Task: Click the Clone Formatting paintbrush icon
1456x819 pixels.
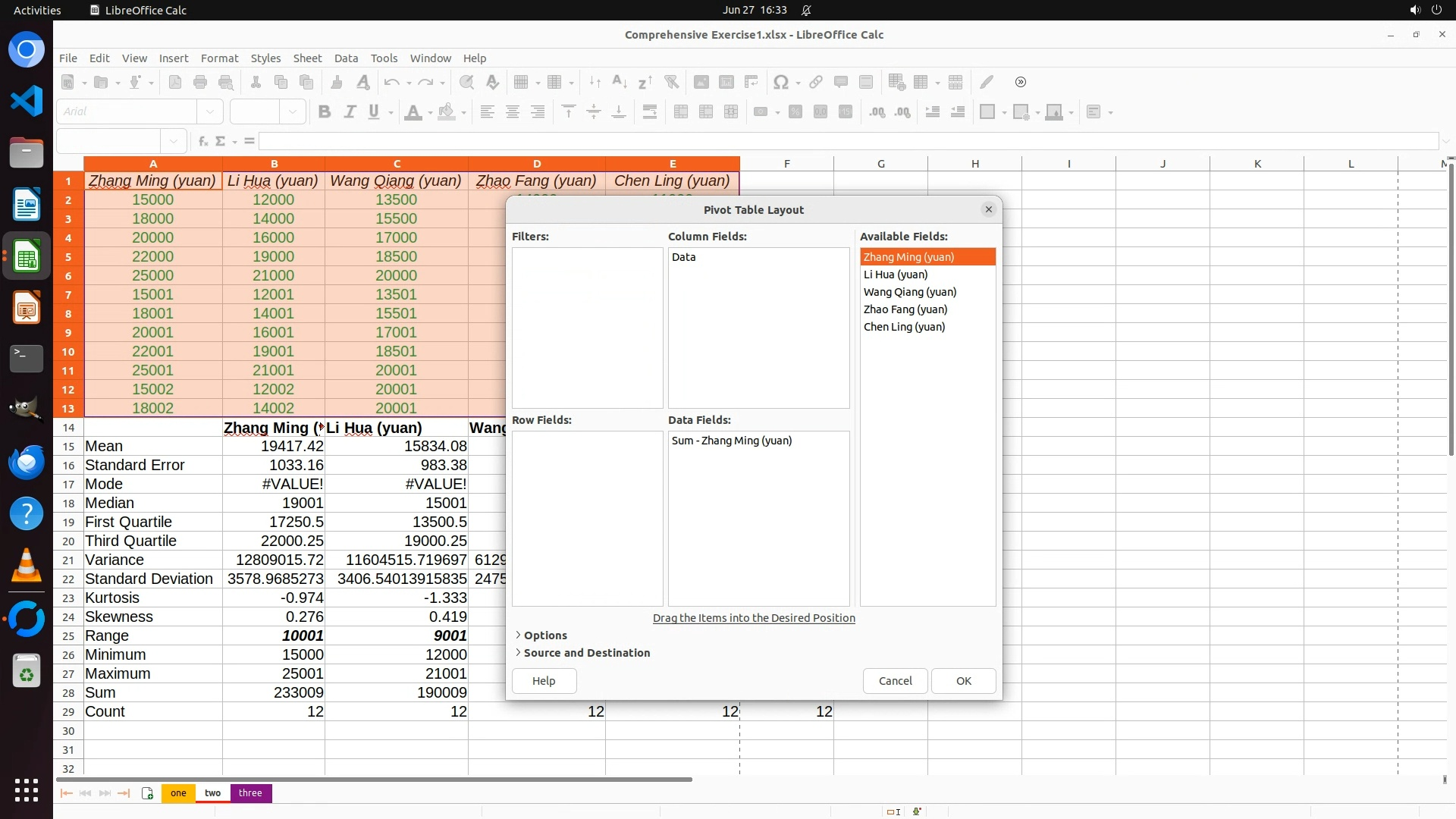Action: [337, 83]
